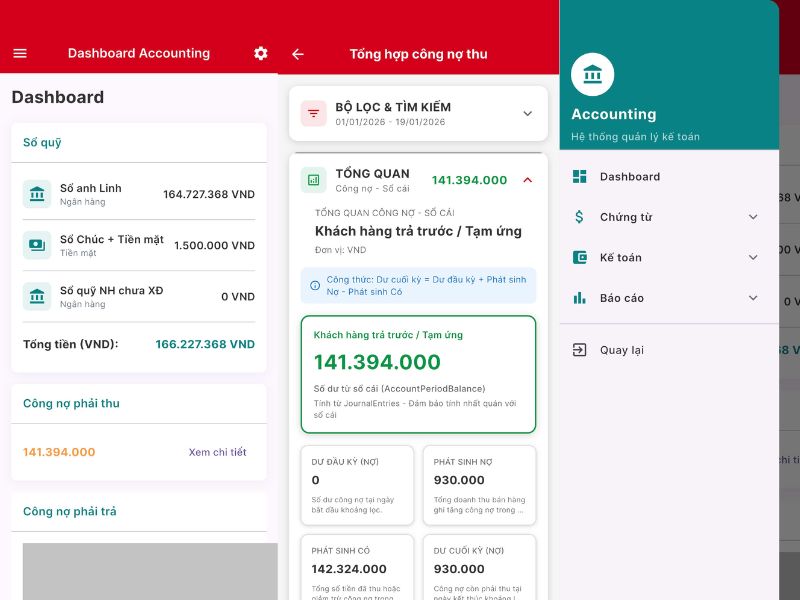Select Quay lại in the side drawer
The width and height of the screenshot is (800, 600).
[x=621, y=350]
